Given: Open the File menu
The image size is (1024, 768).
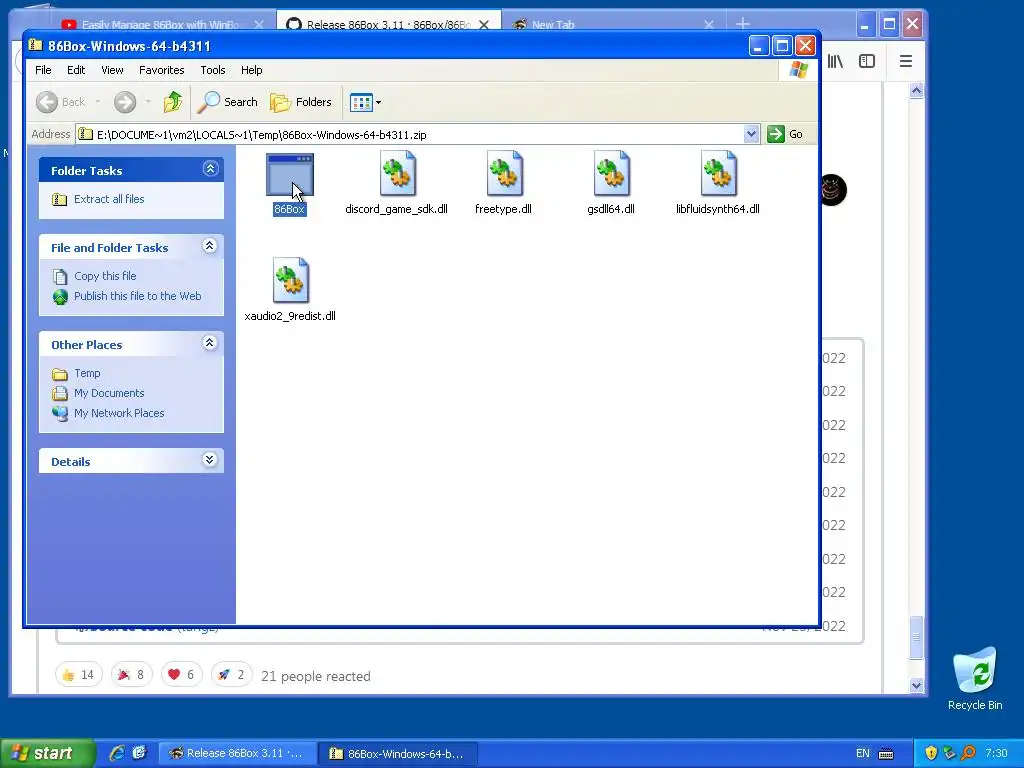Looking at the screenshot, I should coord(43,70).
